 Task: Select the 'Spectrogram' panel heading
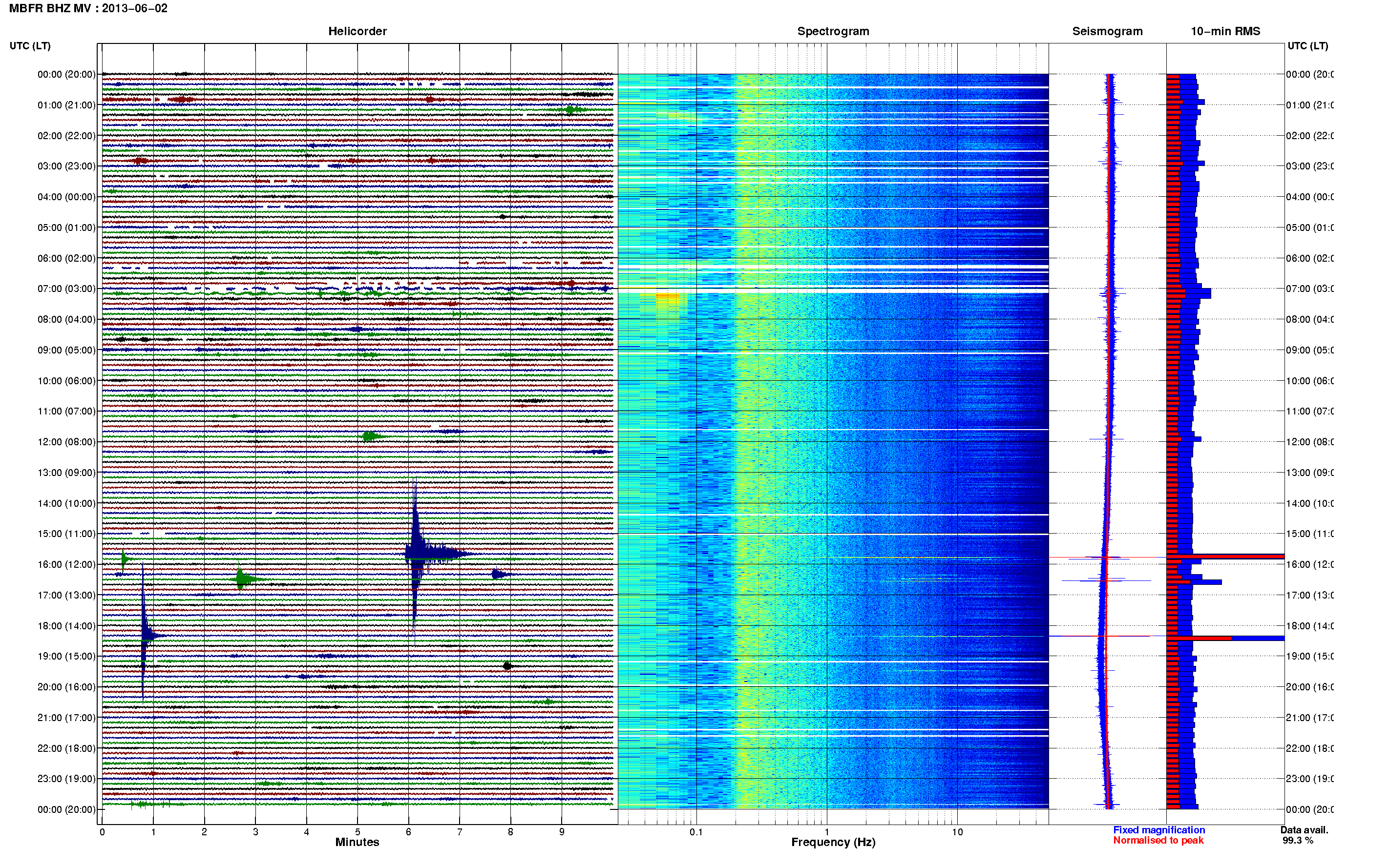[x=833, y=31]
